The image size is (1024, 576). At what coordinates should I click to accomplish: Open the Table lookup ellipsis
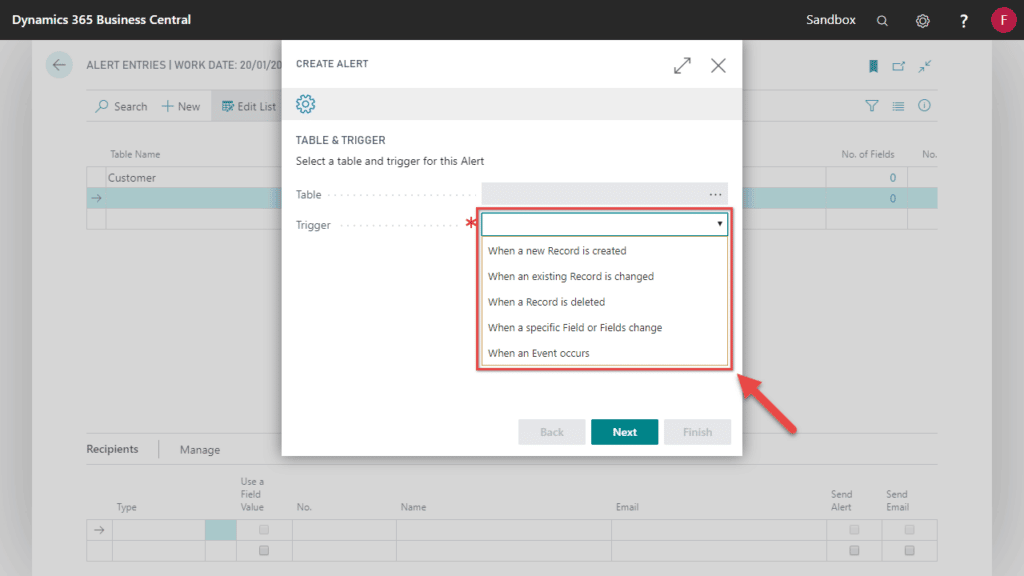coord(714,194)
